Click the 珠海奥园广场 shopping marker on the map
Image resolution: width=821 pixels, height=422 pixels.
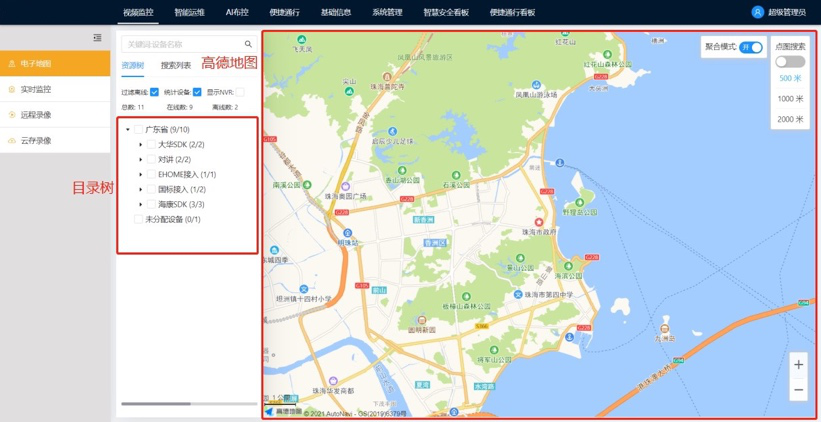[x=345, y=186]
